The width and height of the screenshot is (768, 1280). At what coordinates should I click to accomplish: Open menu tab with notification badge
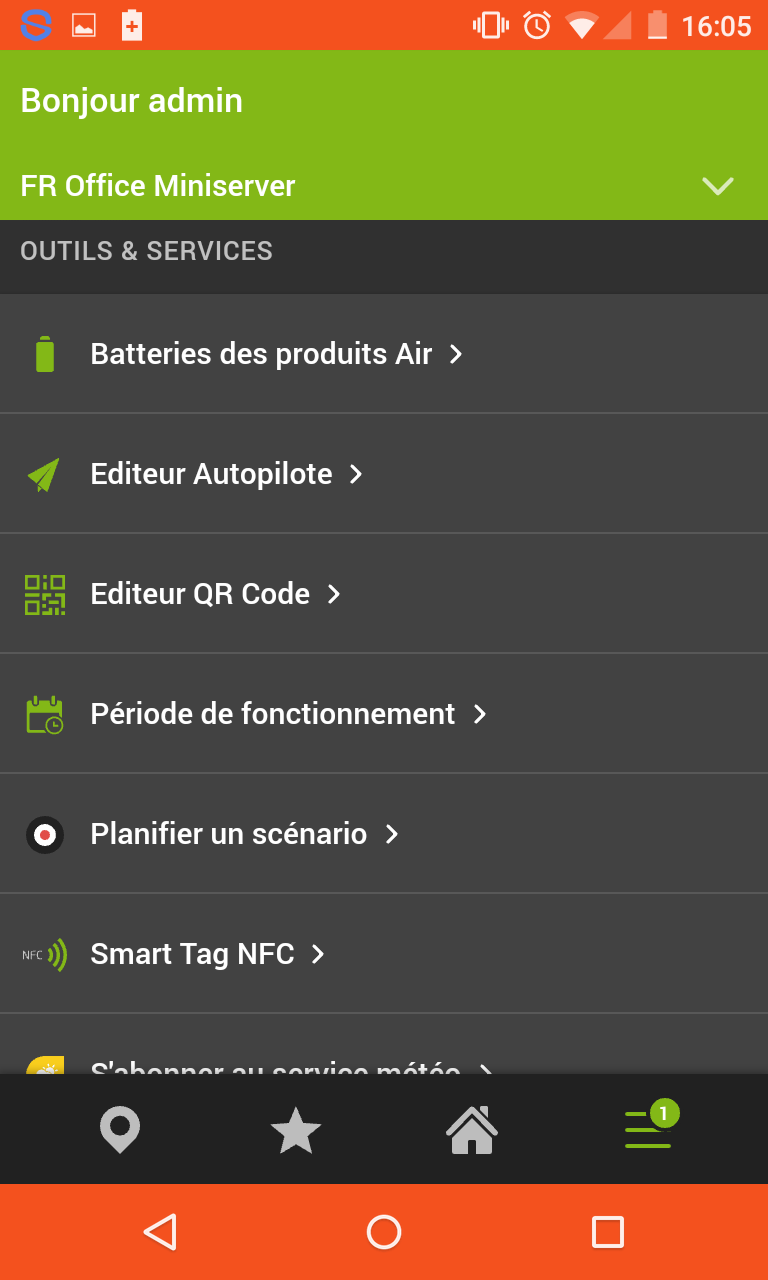pos(648,1129)
